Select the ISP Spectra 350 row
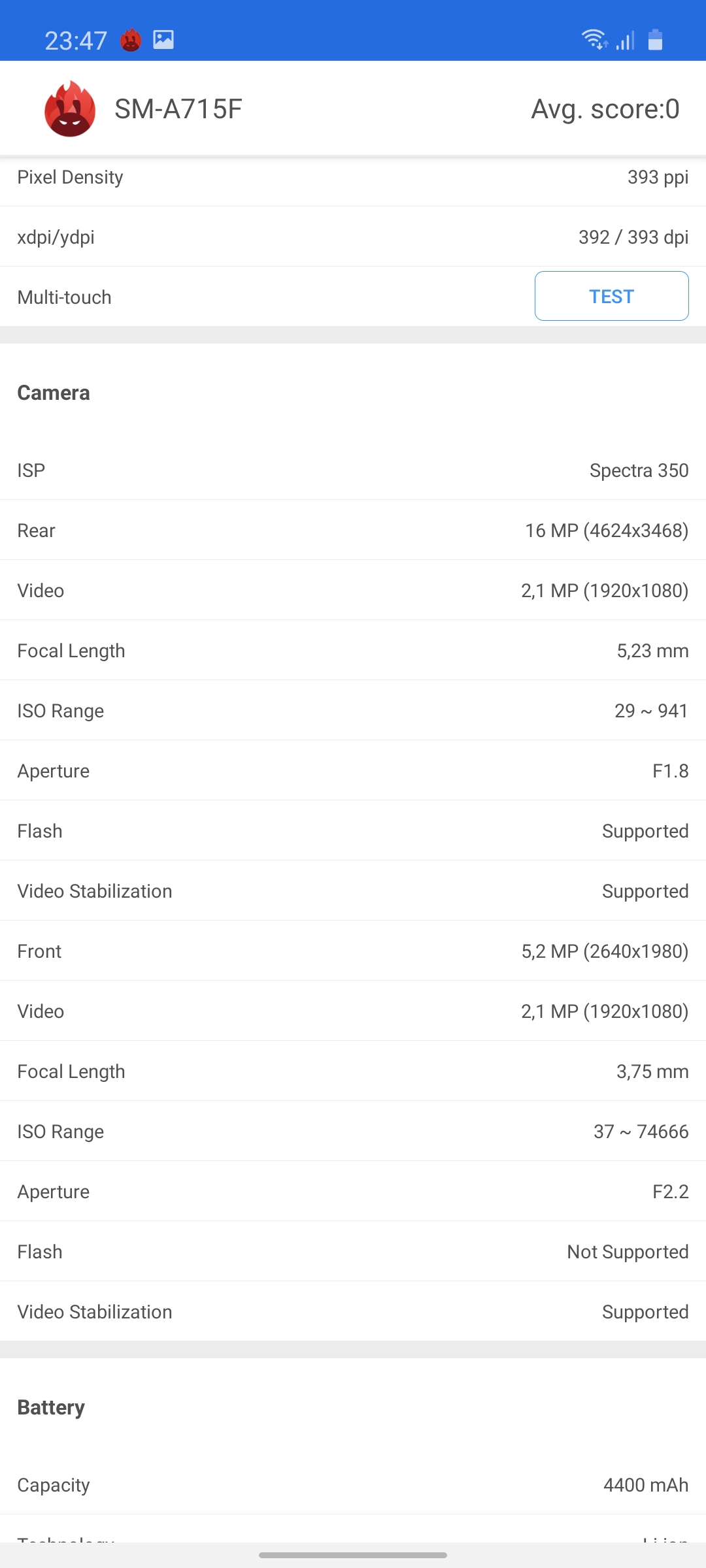 (353, 470)
